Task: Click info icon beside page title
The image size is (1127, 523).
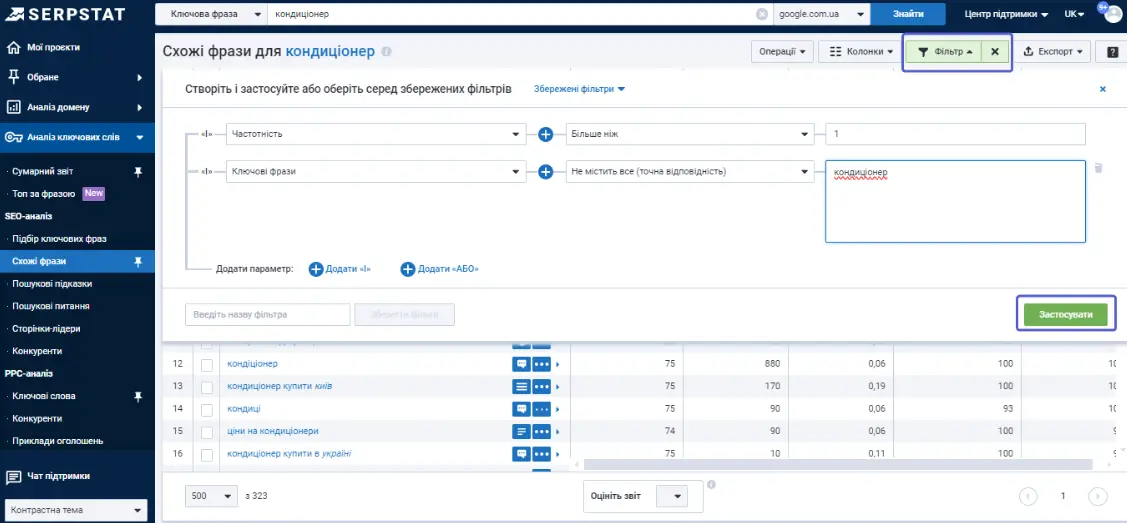Action: [x=387, y=52]
